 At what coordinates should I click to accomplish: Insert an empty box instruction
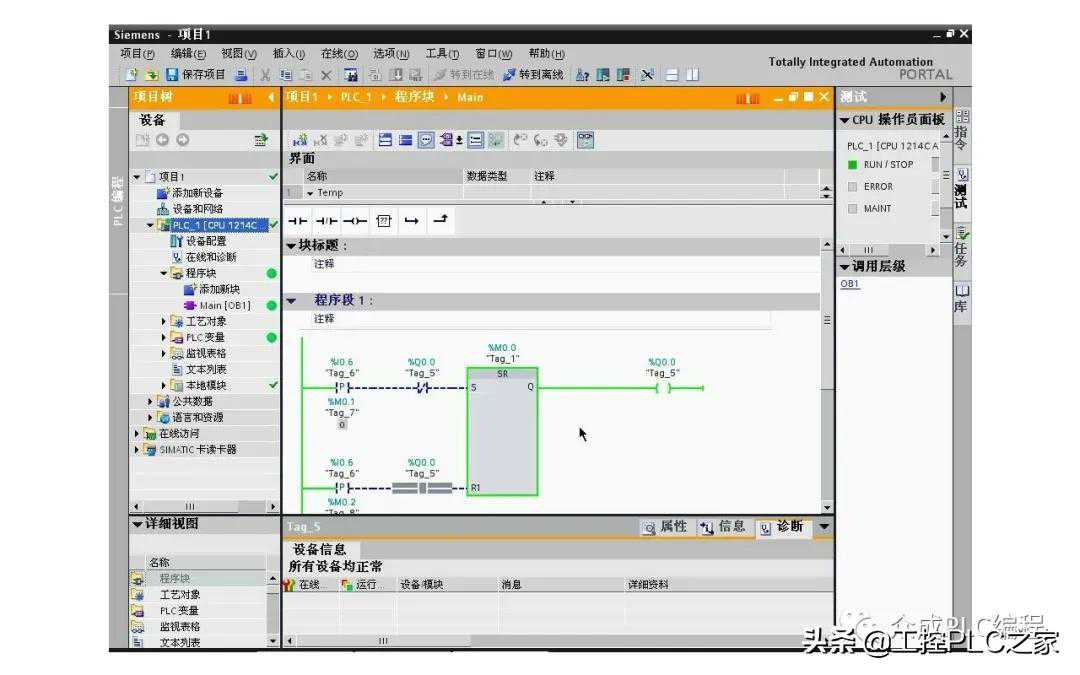383,221
